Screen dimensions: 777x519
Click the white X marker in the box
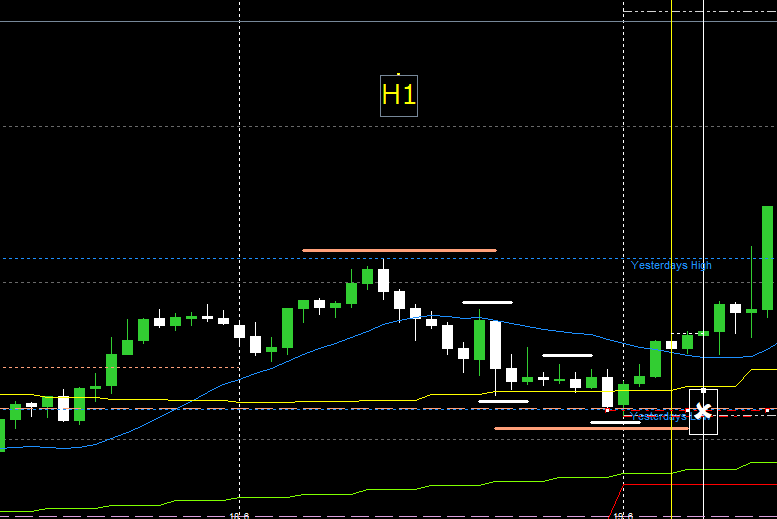coord(703,411)
